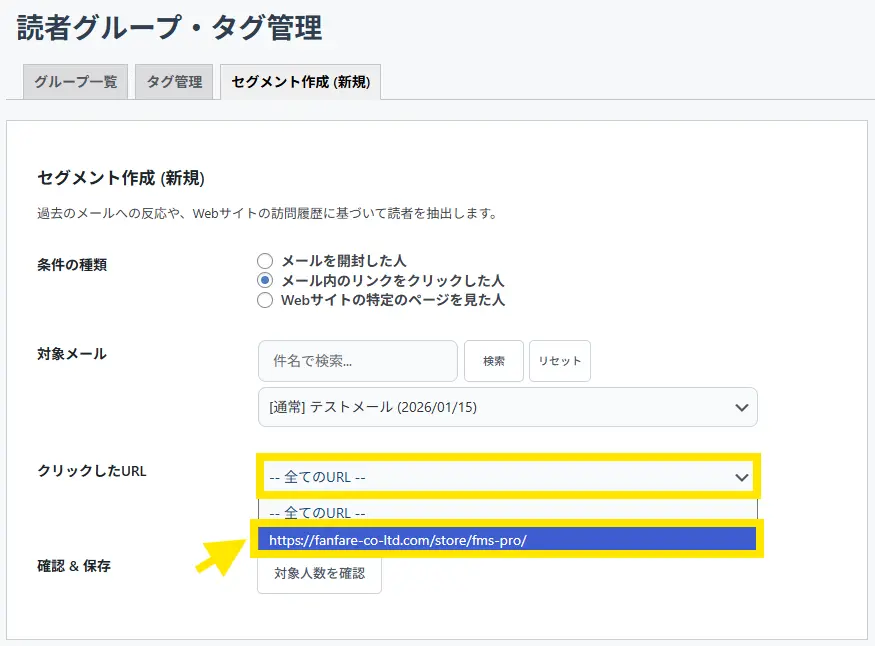Select the セグメント作成 (新規) tab
The width and height of the screenshot is (875, 646).
tap(300, 82)
